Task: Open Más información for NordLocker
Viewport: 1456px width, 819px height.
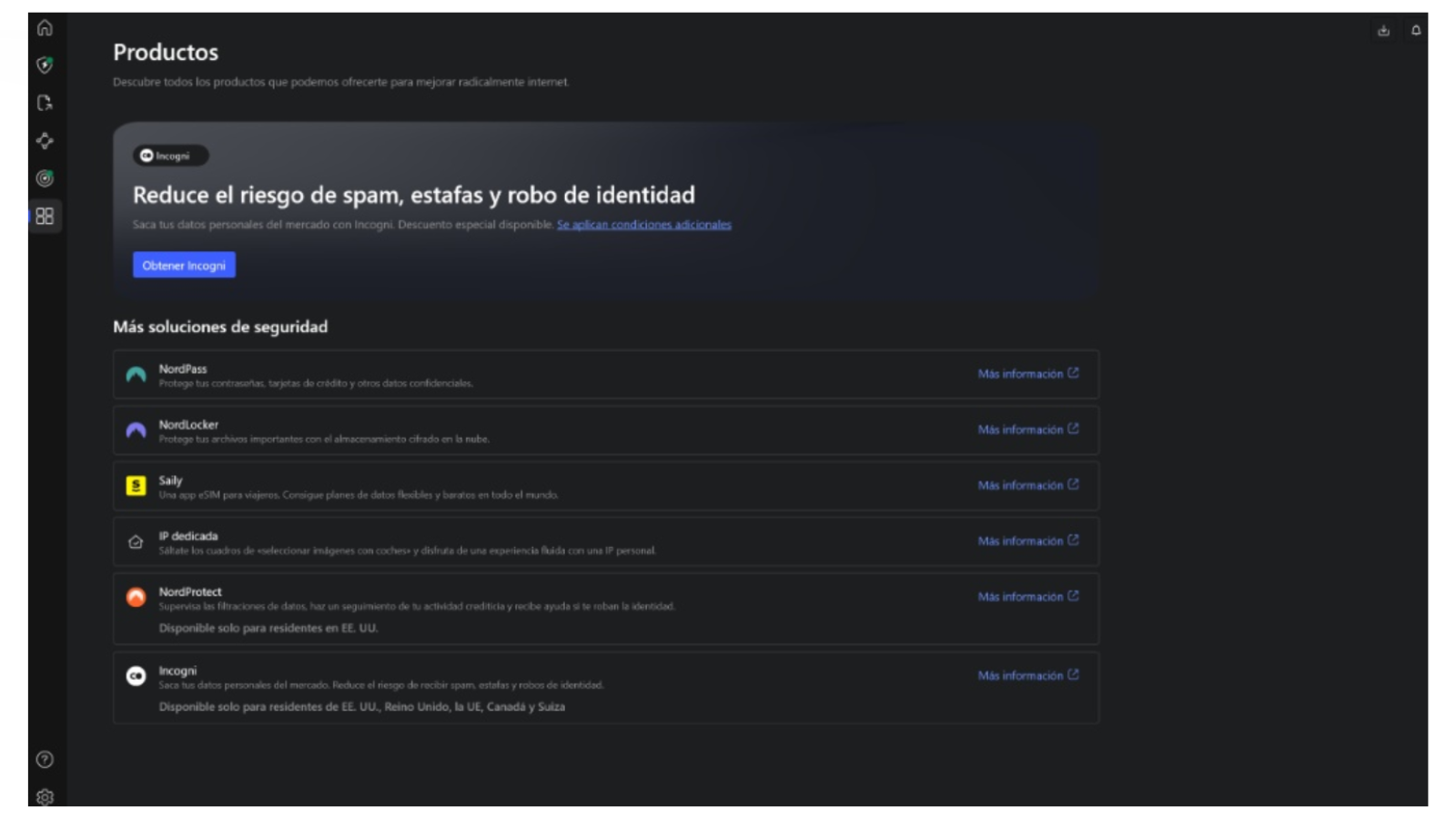Action: point(1027,429)
